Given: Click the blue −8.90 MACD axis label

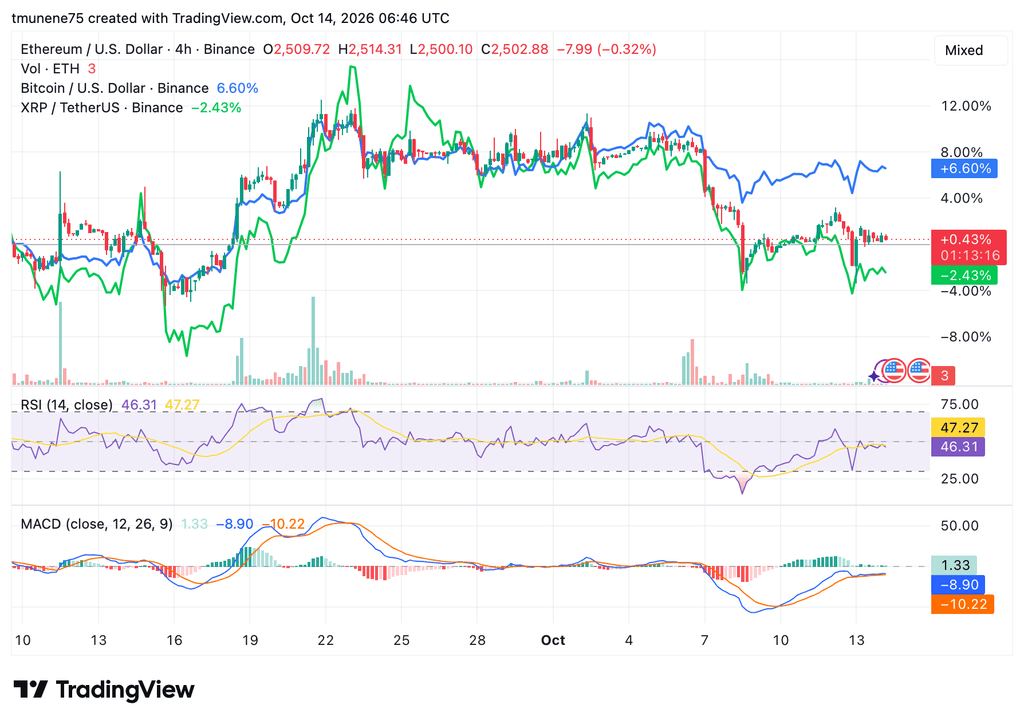Looking at the screenshot, I should [958, 585].
